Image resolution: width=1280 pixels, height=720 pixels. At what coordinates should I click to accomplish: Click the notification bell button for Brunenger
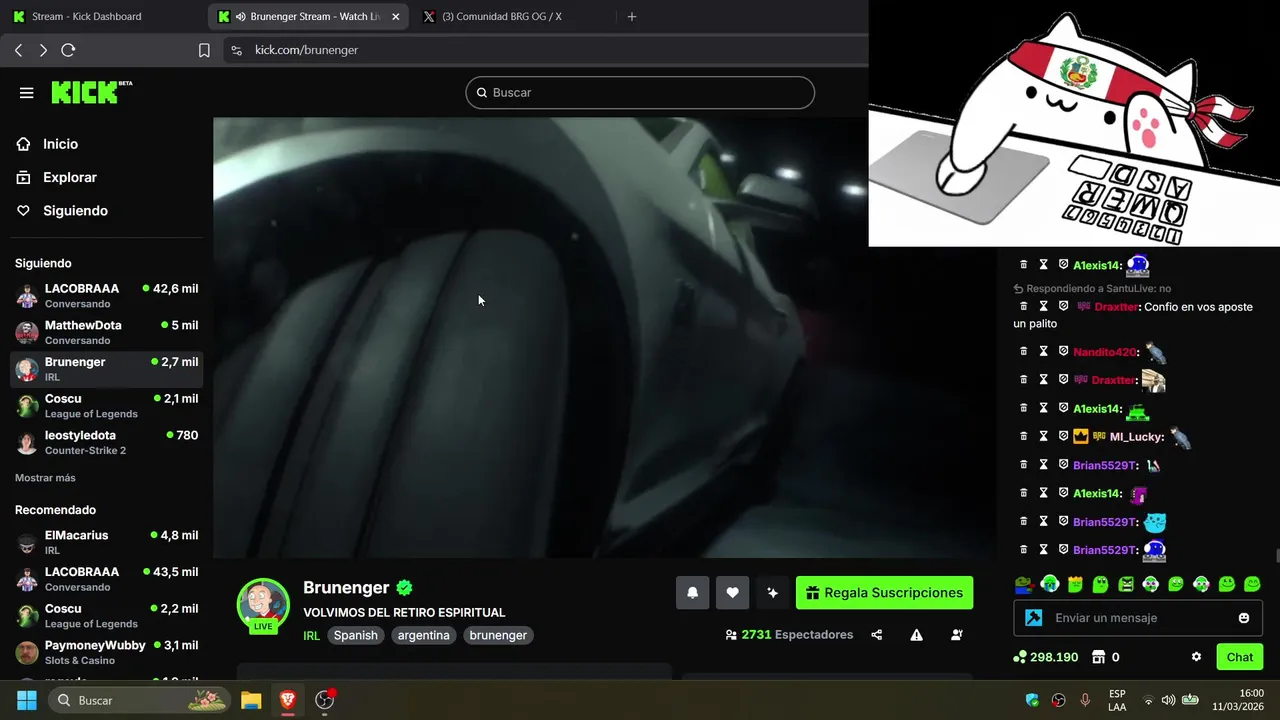pos(692,592)
